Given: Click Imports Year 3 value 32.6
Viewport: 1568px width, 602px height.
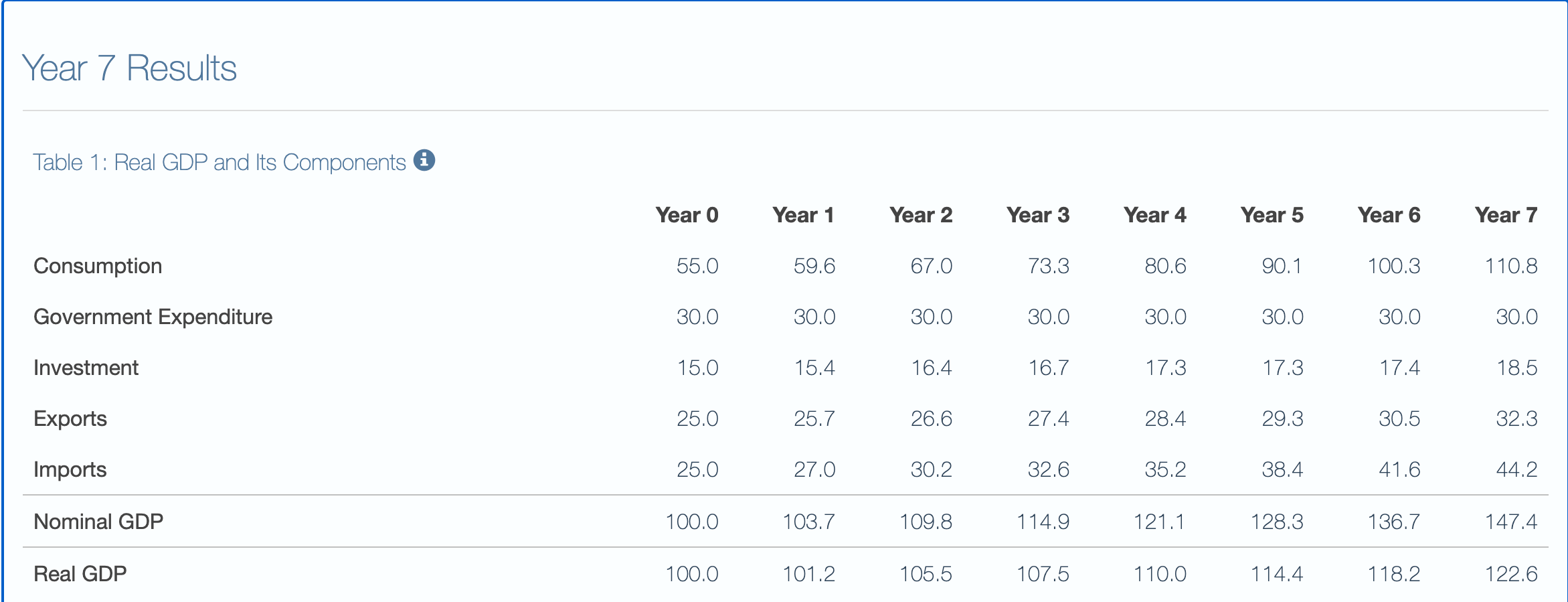Looking at the screenshot, I should pos(1049,469).
